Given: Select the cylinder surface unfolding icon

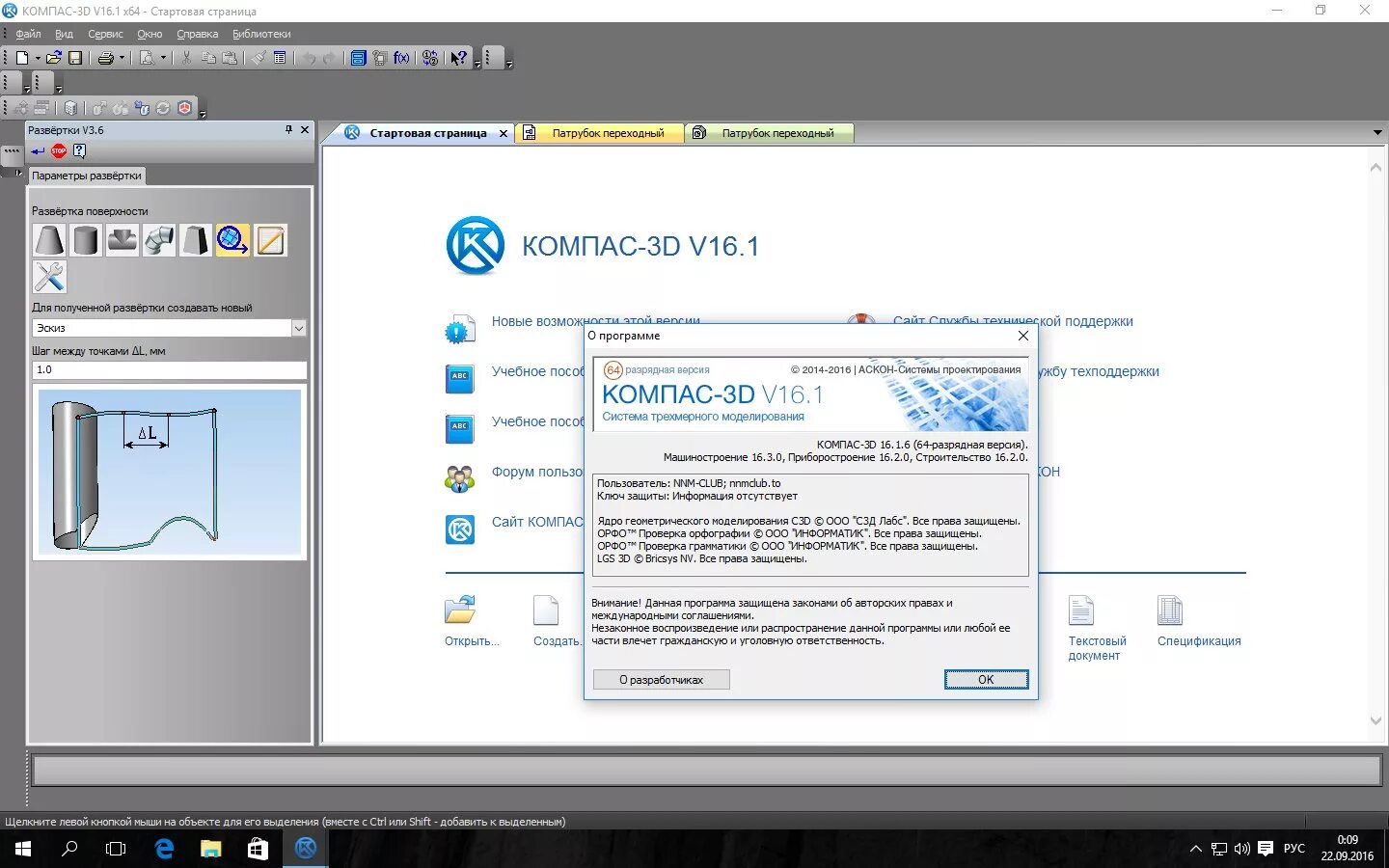Looking at the screenshot, I should 86,240.
